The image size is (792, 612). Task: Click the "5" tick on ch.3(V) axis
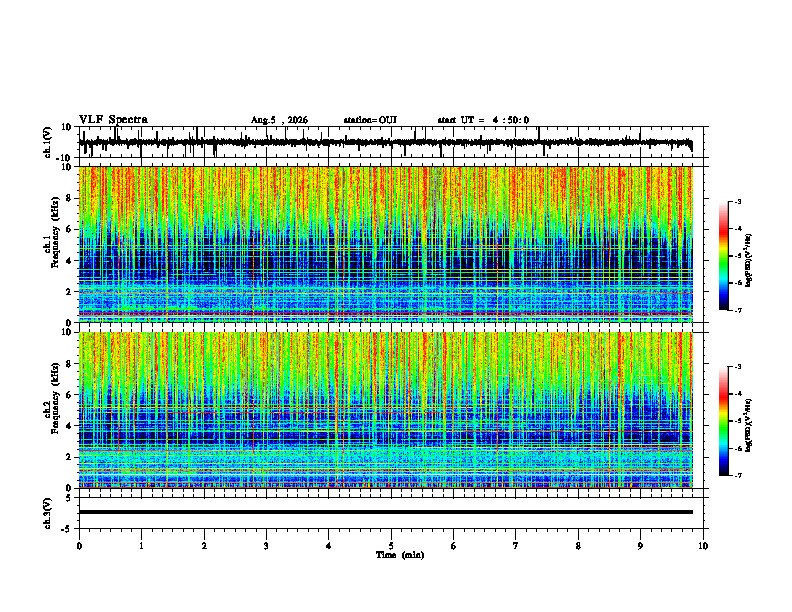[69, 498]
